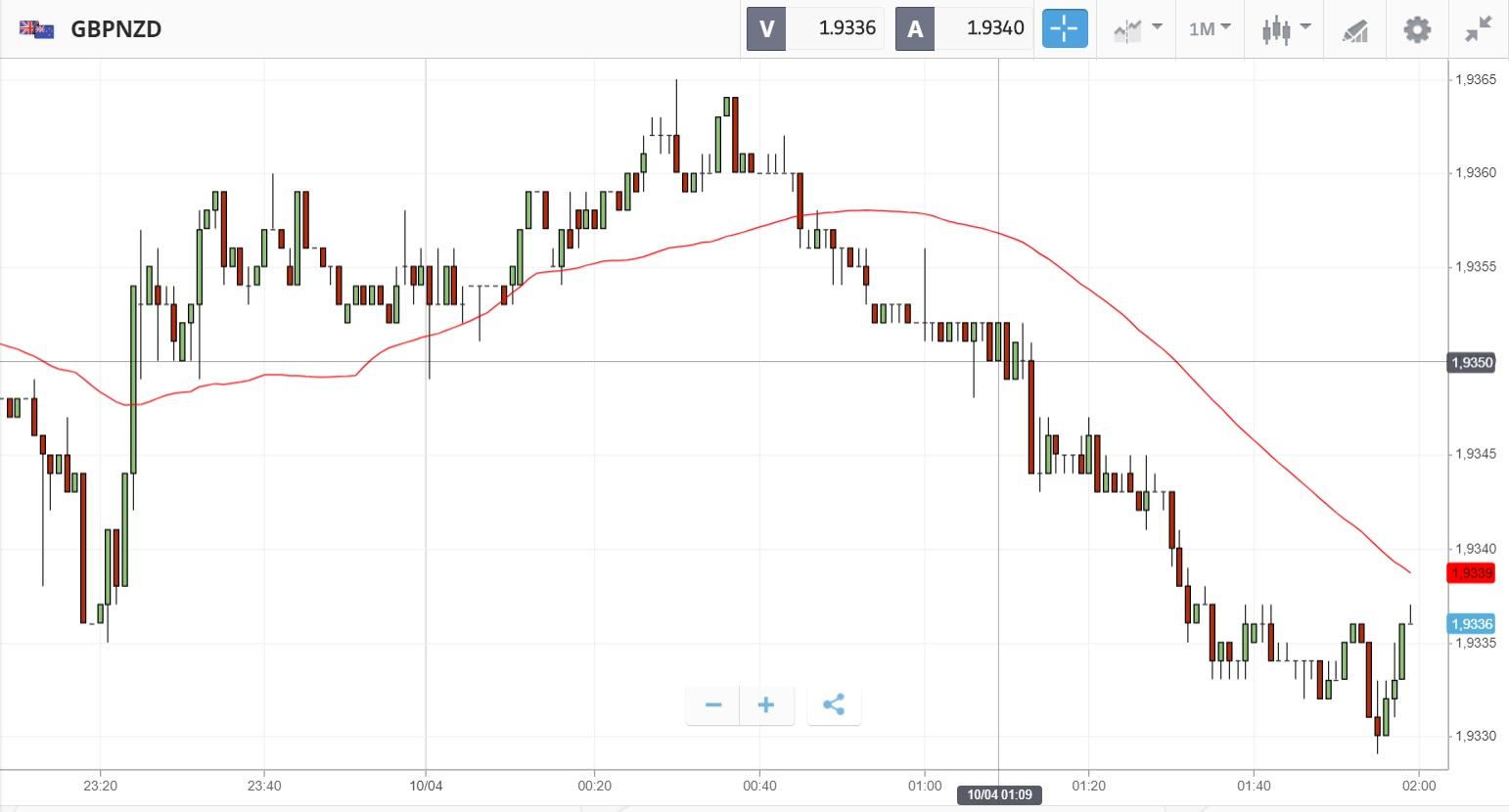Click the GBPNZD instrument name
The image size is (1509, 812).
115,29
